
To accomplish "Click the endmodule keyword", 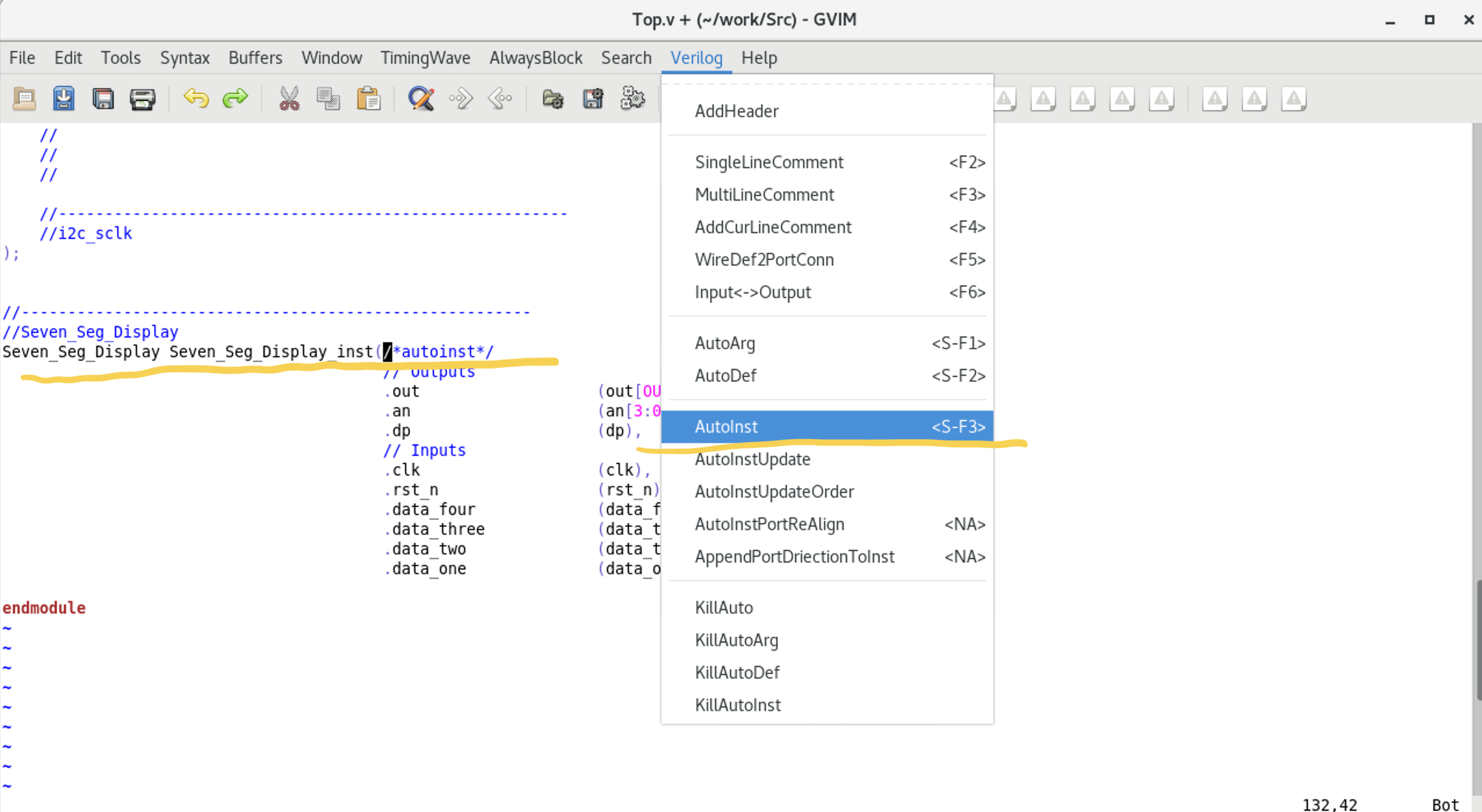I will 44,608.
